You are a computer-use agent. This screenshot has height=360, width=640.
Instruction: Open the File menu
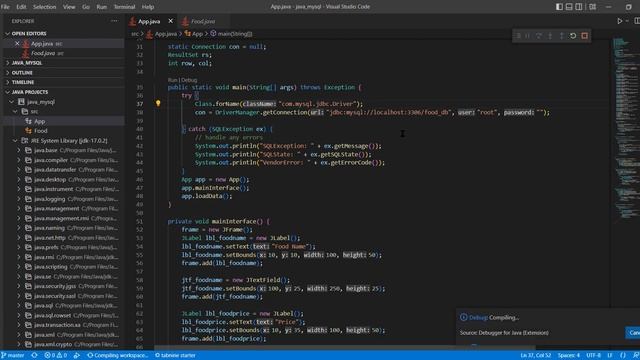click(5, 7)
